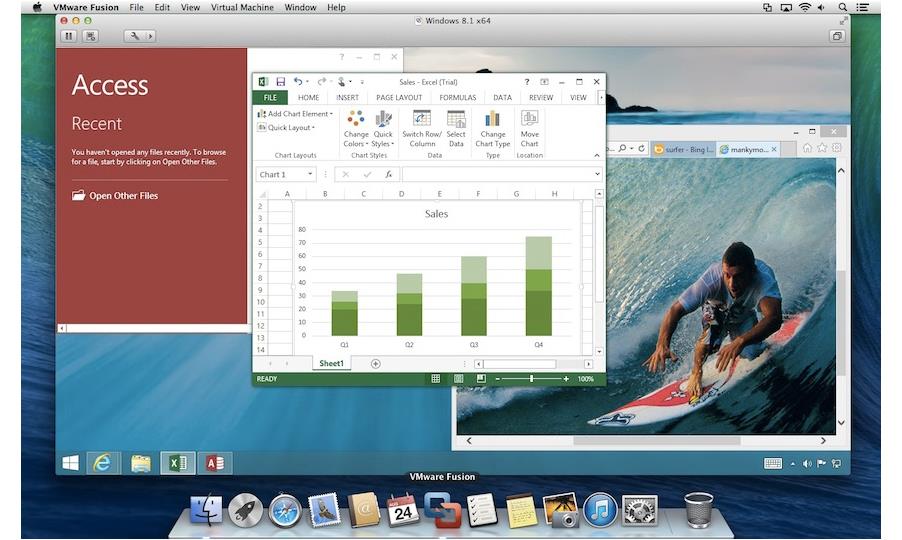Click Spotlight search icon in Mac menu bar
The image size is (902, 540).
tap(842, 7)
